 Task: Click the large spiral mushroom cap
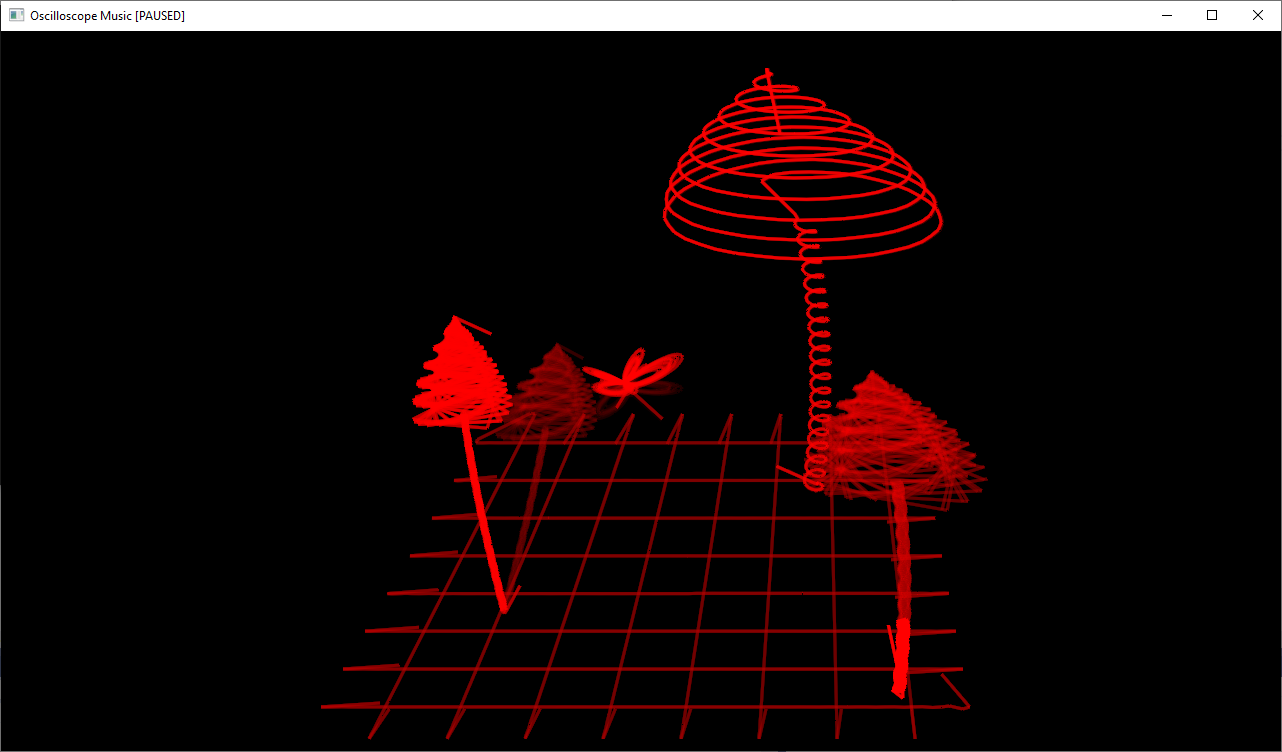click(802, 165)
